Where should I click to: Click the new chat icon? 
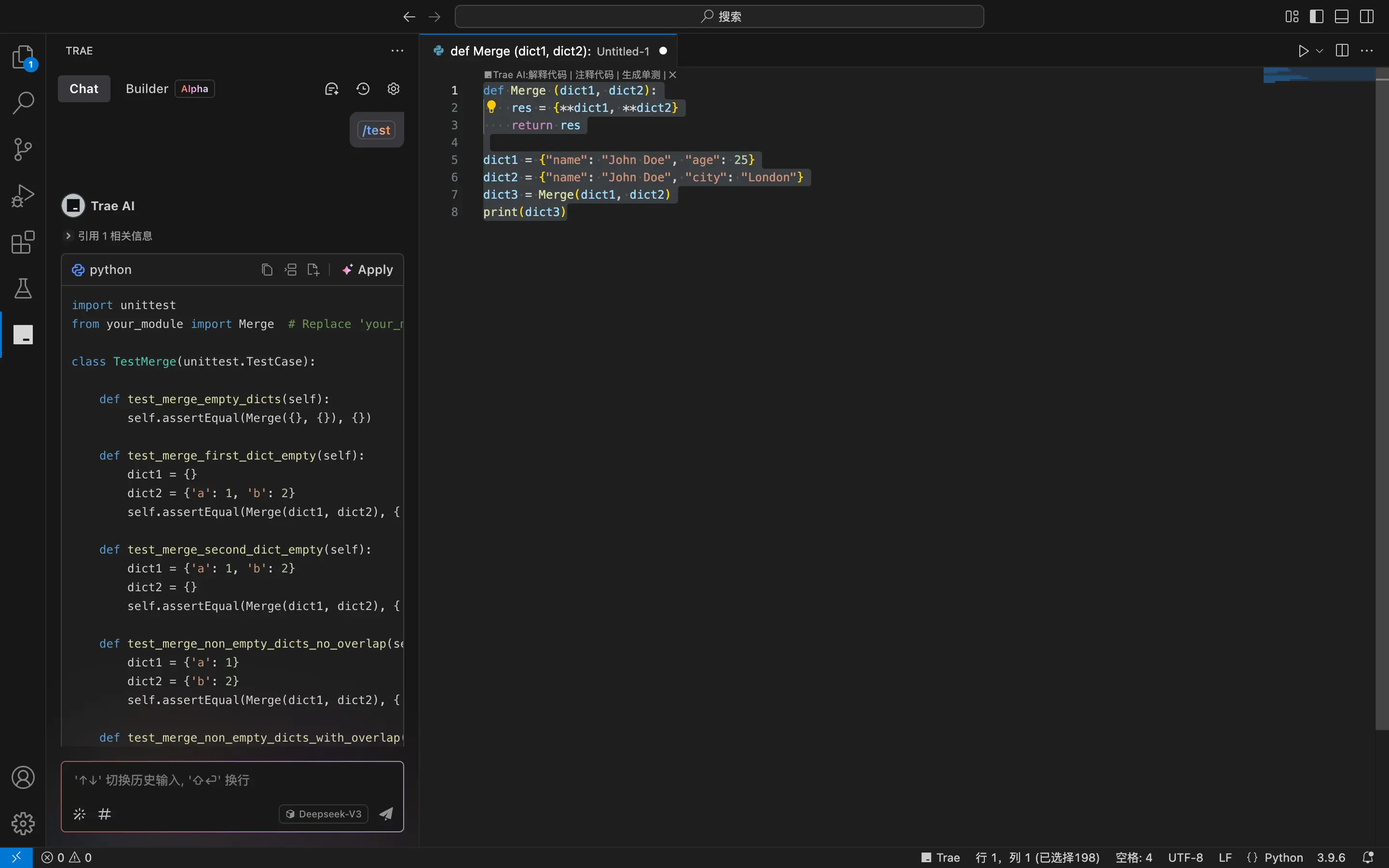pyautogui.click(x=332, y=89)
